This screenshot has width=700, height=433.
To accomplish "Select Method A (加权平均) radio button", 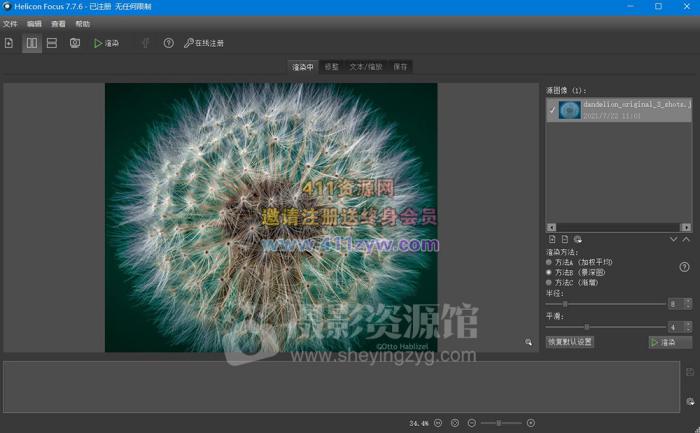I will tap(549, 261).
